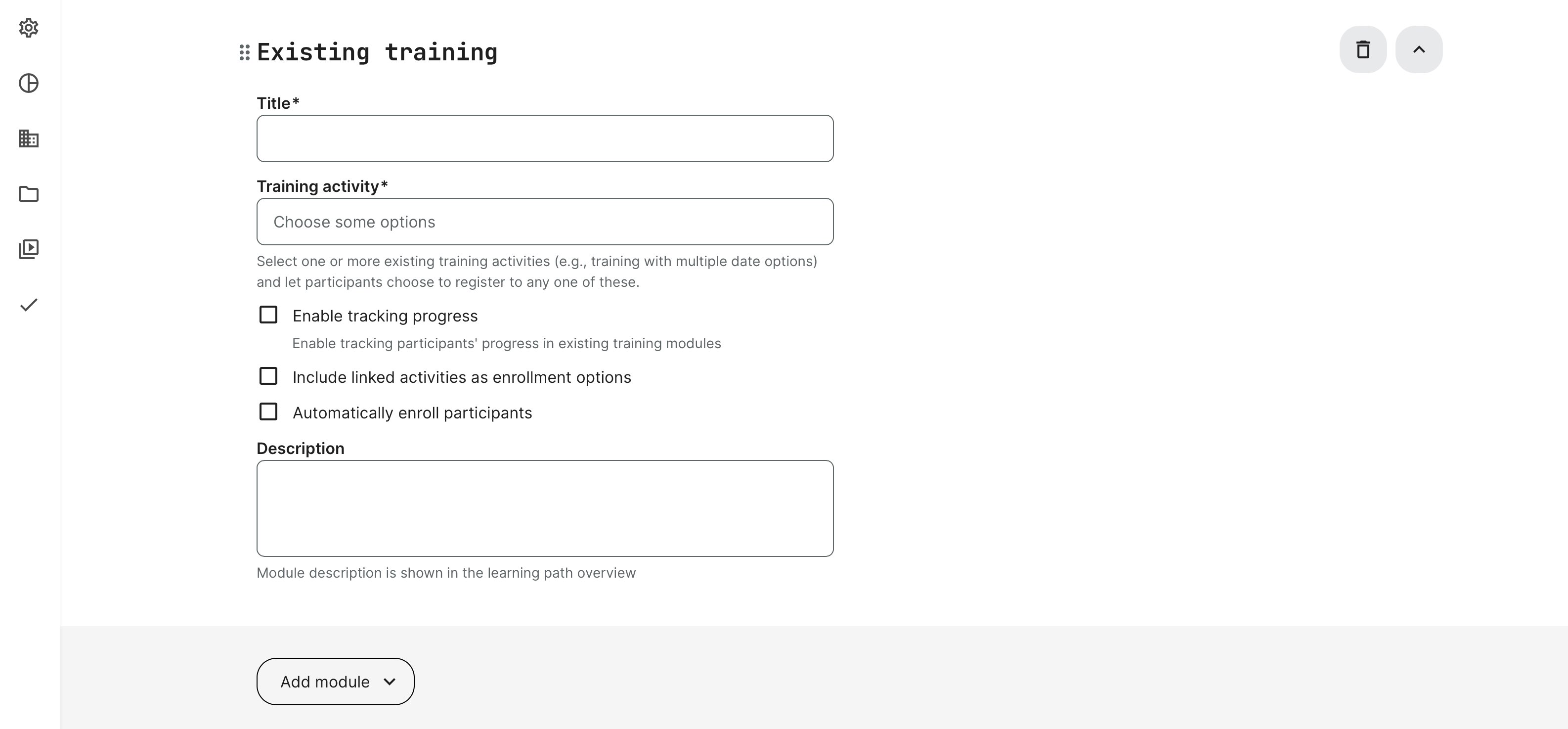Check Include linked activities as enrollment options
The height and width of the screenshot is (729, 1568).
coord(268,376)
